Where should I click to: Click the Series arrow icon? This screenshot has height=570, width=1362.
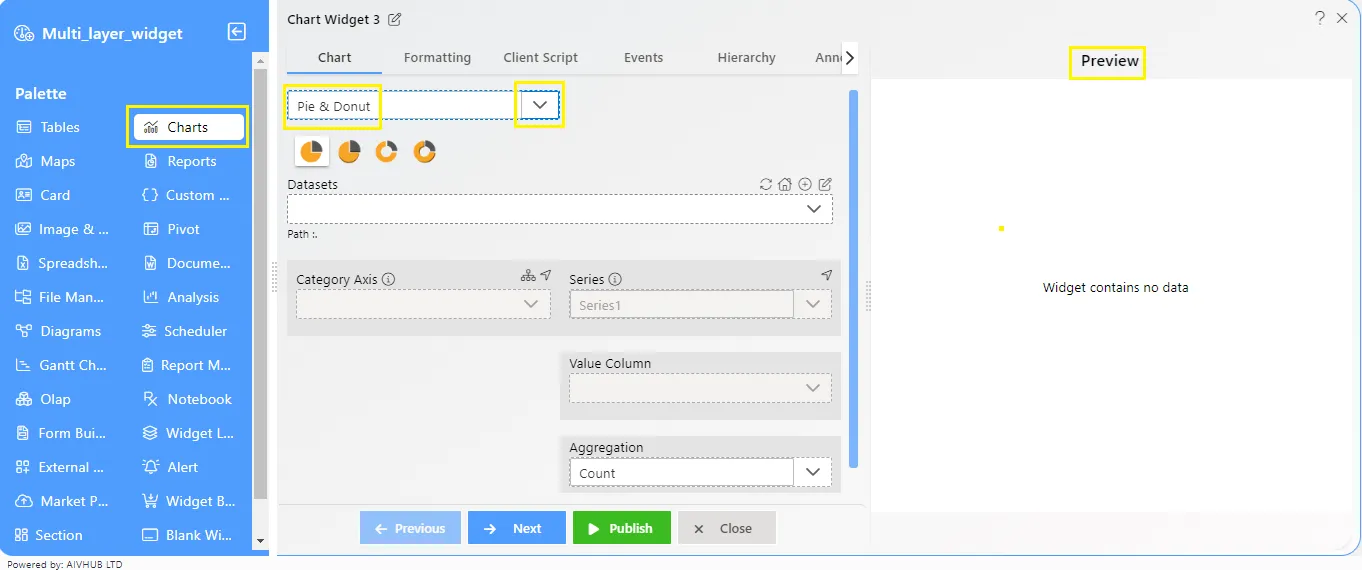coord(826,275)
